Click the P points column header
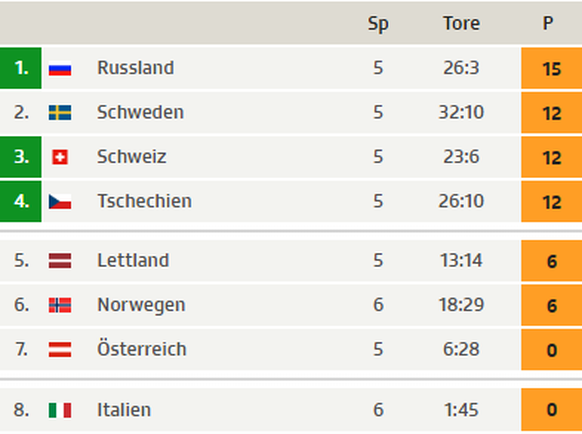 coord(548,23)
